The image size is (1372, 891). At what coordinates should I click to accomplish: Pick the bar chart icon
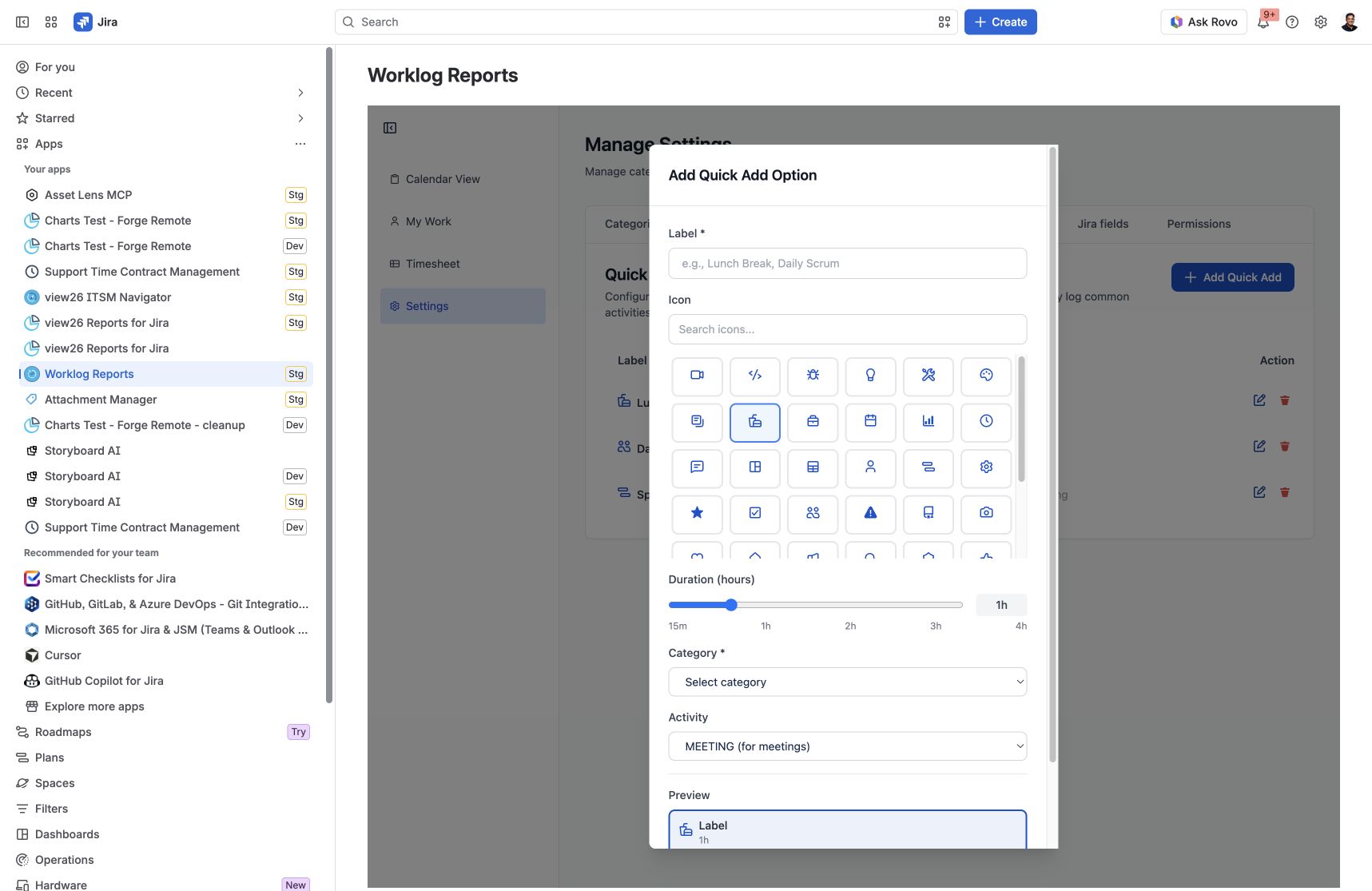pyautogui.click(x=928, y=422)
